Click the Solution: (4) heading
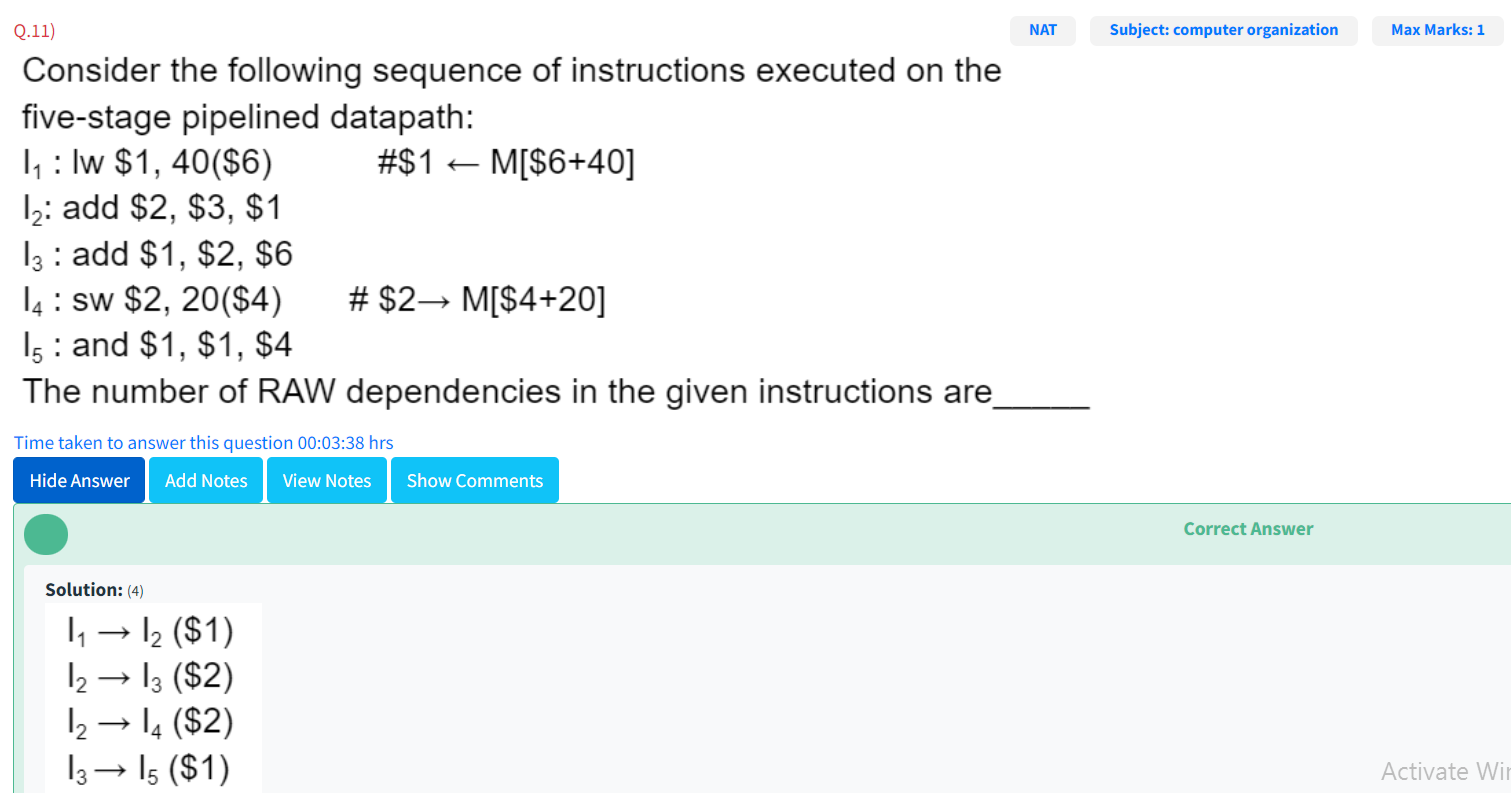1511x793 pixels. pyautogui.click(x=94, y=590)
